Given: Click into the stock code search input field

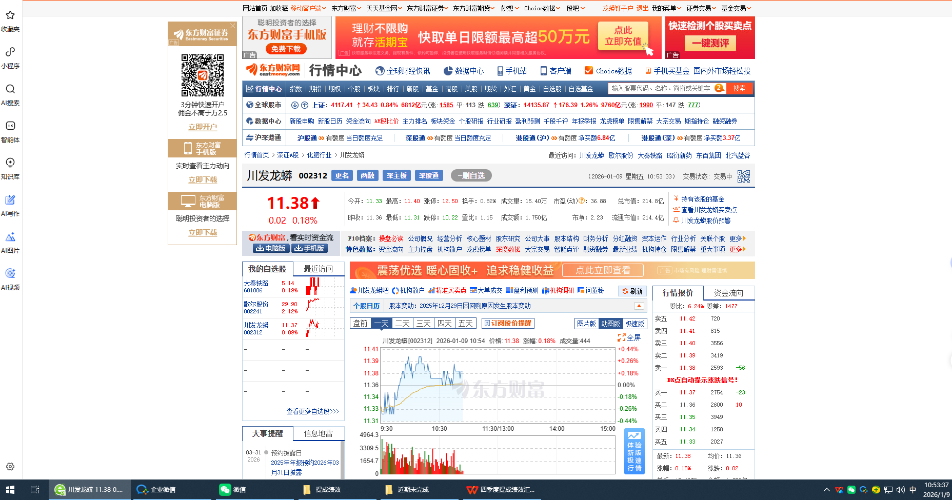Looking at the screenshot, I should (x=661, y=89).
